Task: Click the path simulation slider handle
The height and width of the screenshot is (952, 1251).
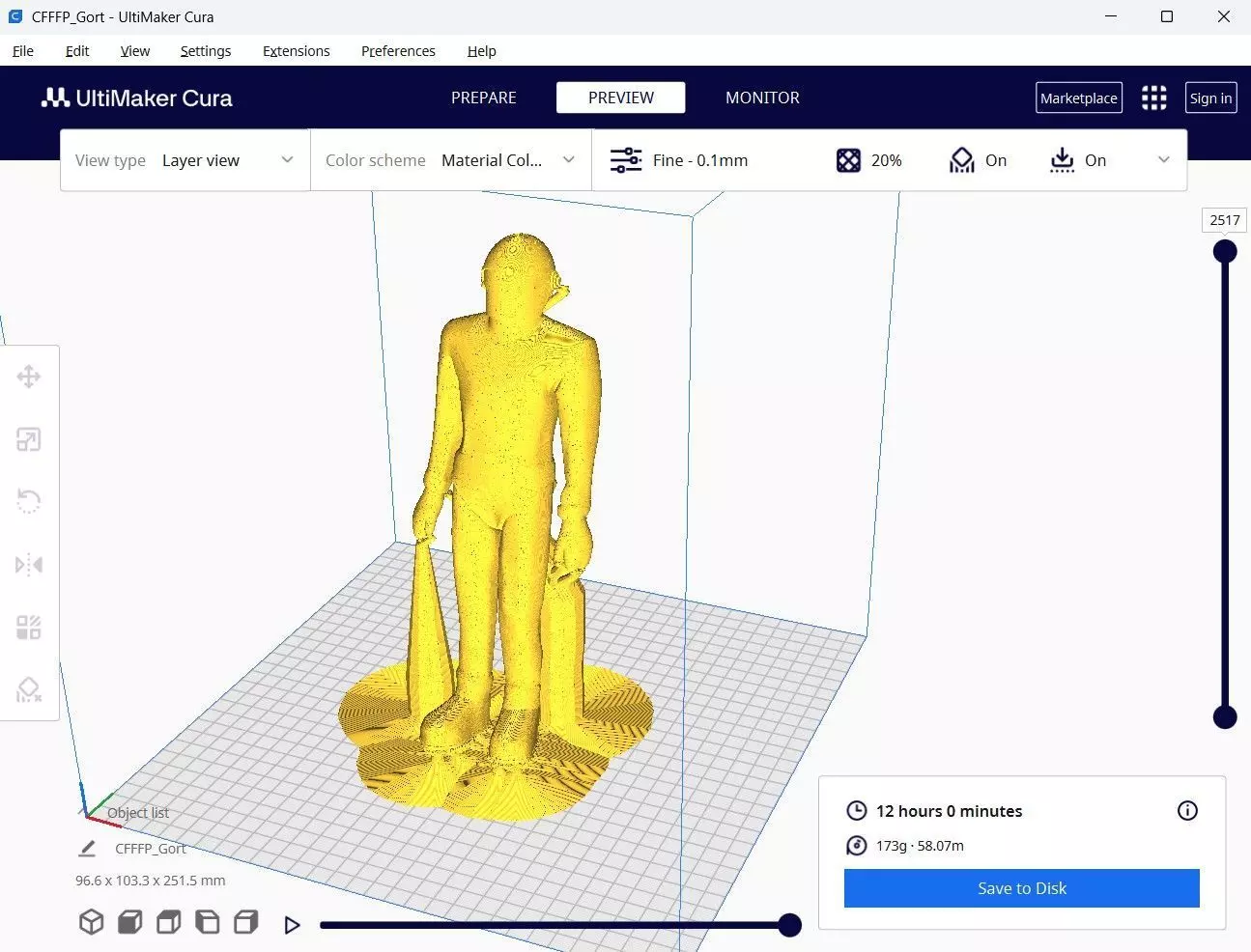Action: pyautogui.click(x=789, y=925)
